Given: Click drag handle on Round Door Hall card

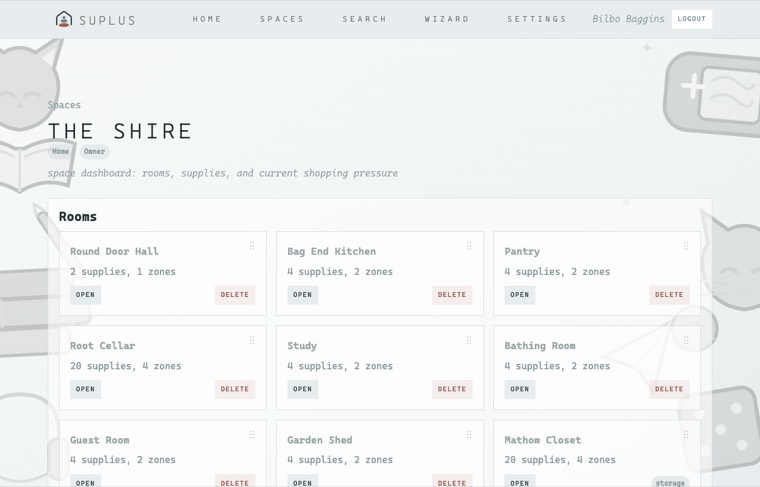Looking at the screenshot, I should click(x=252, y=246).
